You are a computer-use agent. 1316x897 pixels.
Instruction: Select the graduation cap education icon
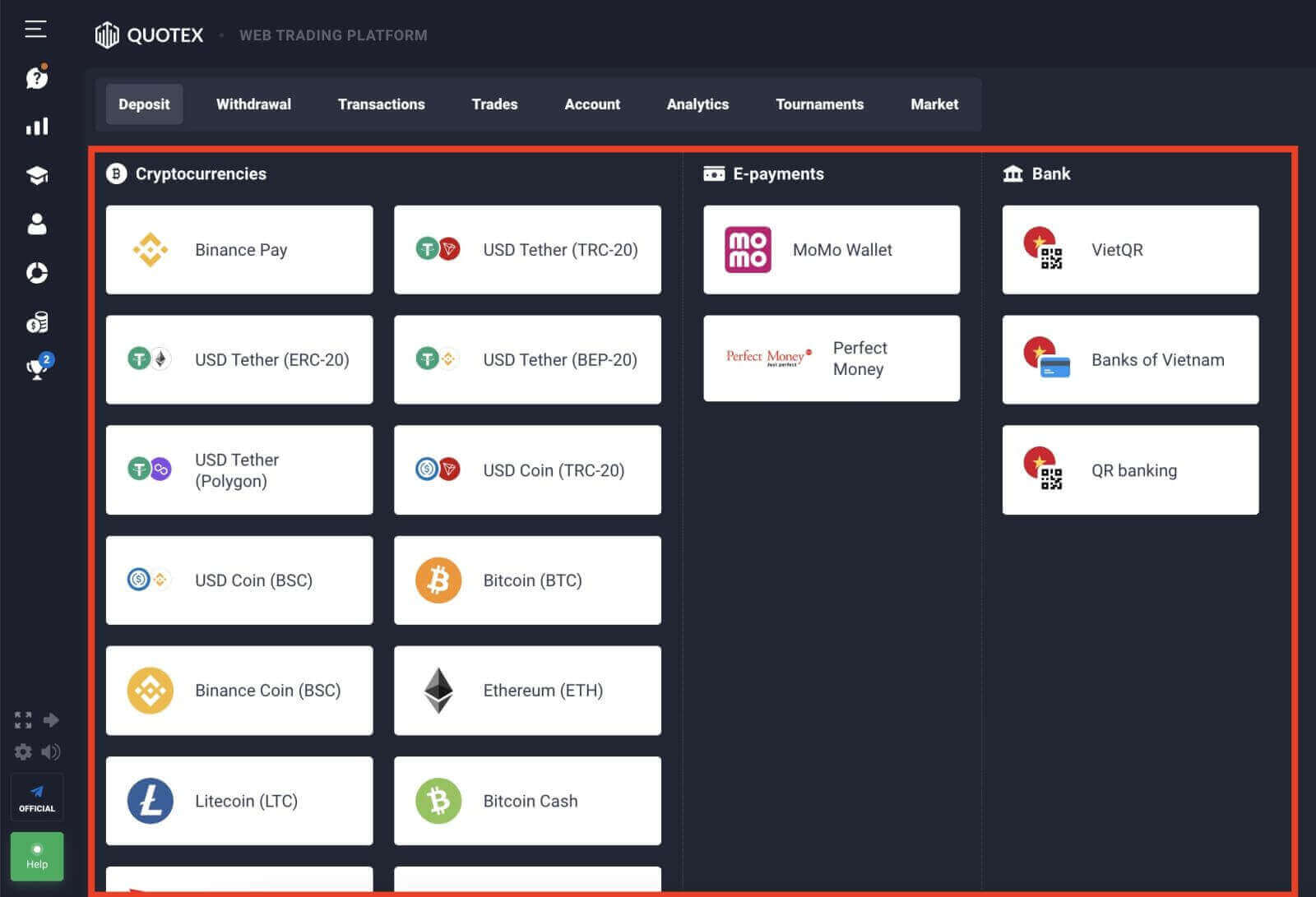(x=36, y=175)
